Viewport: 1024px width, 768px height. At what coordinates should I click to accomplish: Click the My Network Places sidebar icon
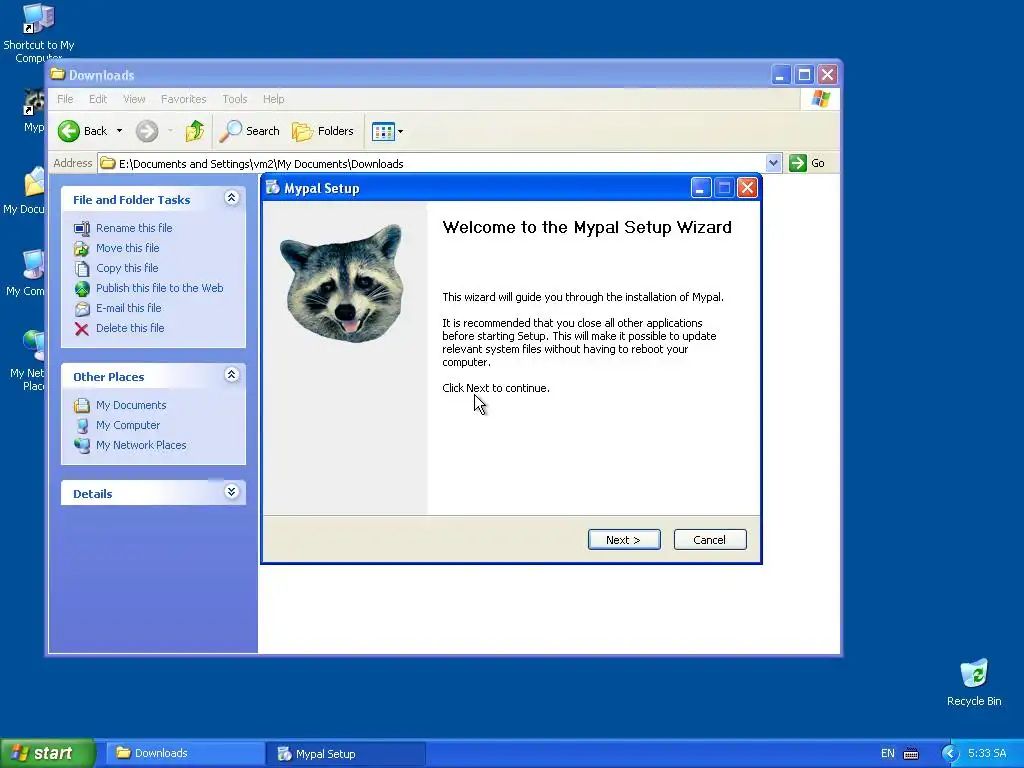pyautogui.click(x=82, y=445)
